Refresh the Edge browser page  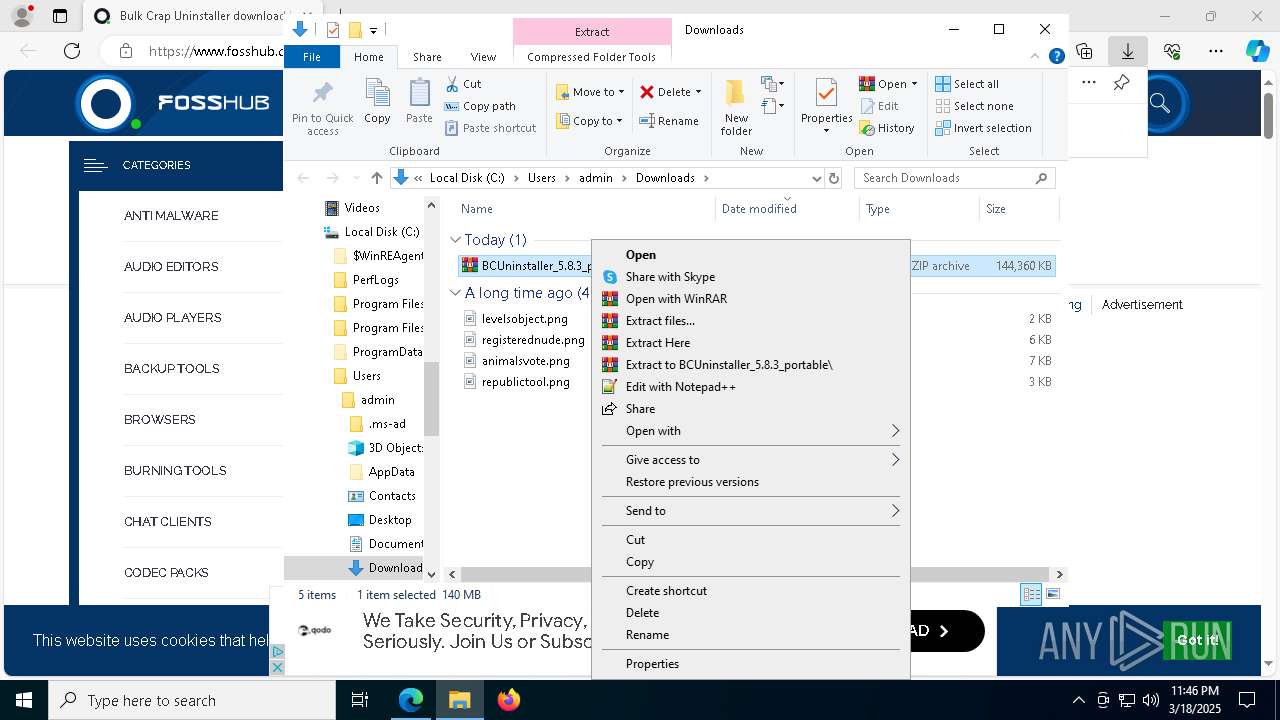coord(72,50)
